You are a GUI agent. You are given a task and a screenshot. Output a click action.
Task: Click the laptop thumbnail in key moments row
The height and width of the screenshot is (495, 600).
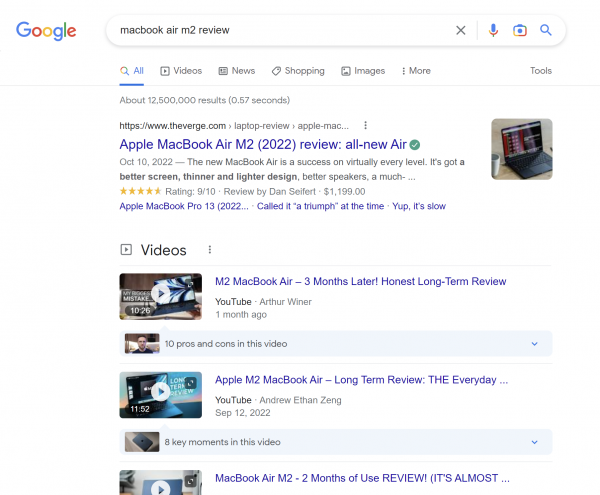pyautogui.click(x=142, y=442)
